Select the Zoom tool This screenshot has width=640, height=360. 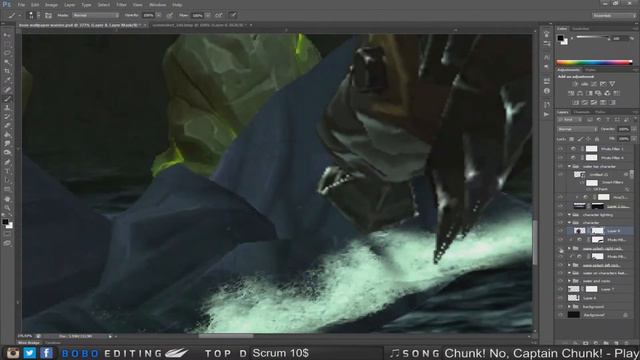coord(7,208)
